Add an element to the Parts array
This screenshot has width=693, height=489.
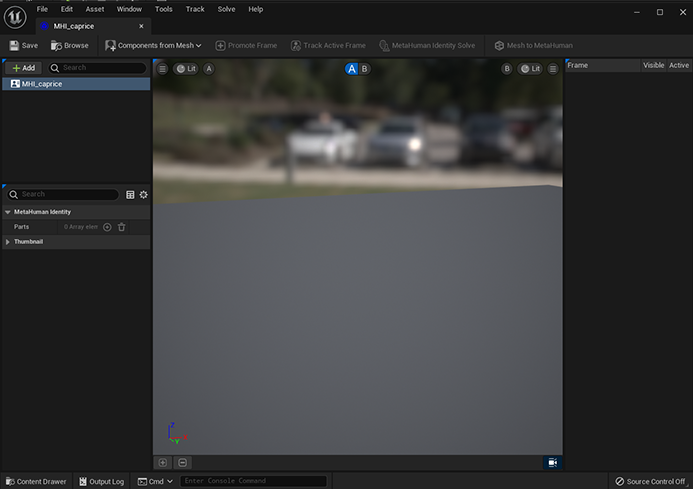108,227
